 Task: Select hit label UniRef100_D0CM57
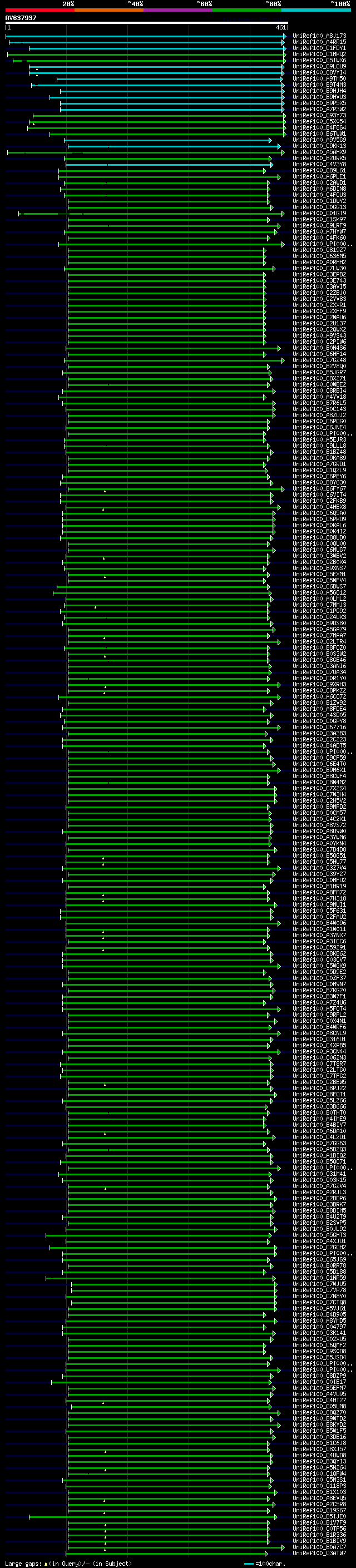pos(319,813)
